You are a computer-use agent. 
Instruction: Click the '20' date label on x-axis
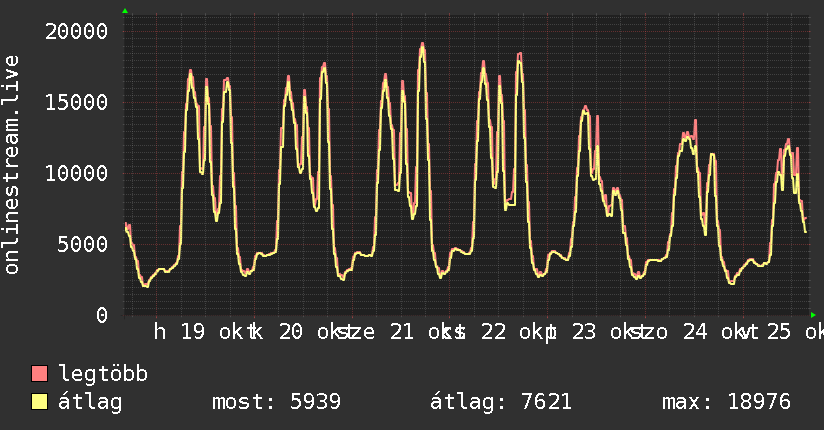click(291, 332)
